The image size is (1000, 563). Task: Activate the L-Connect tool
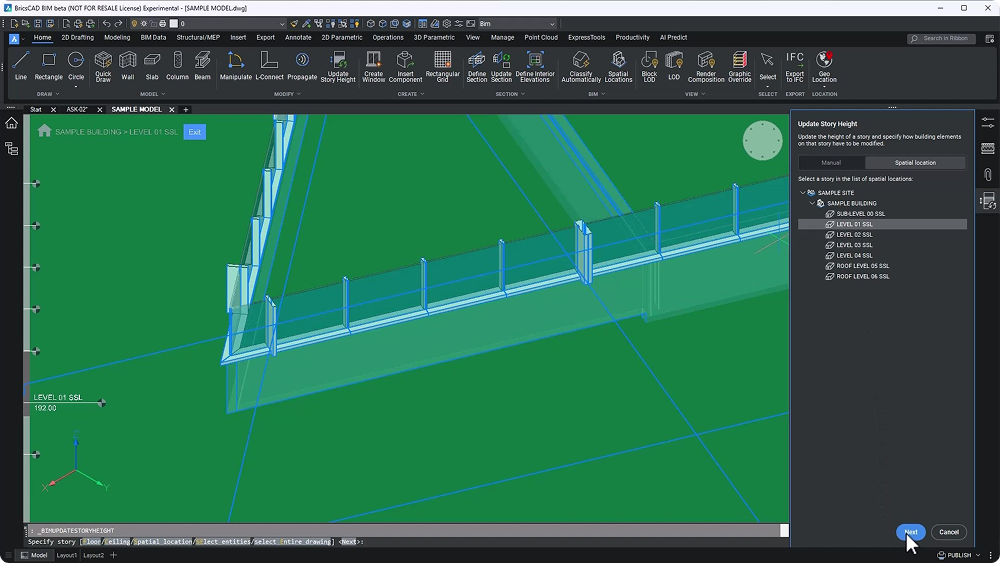pos(269,66)
